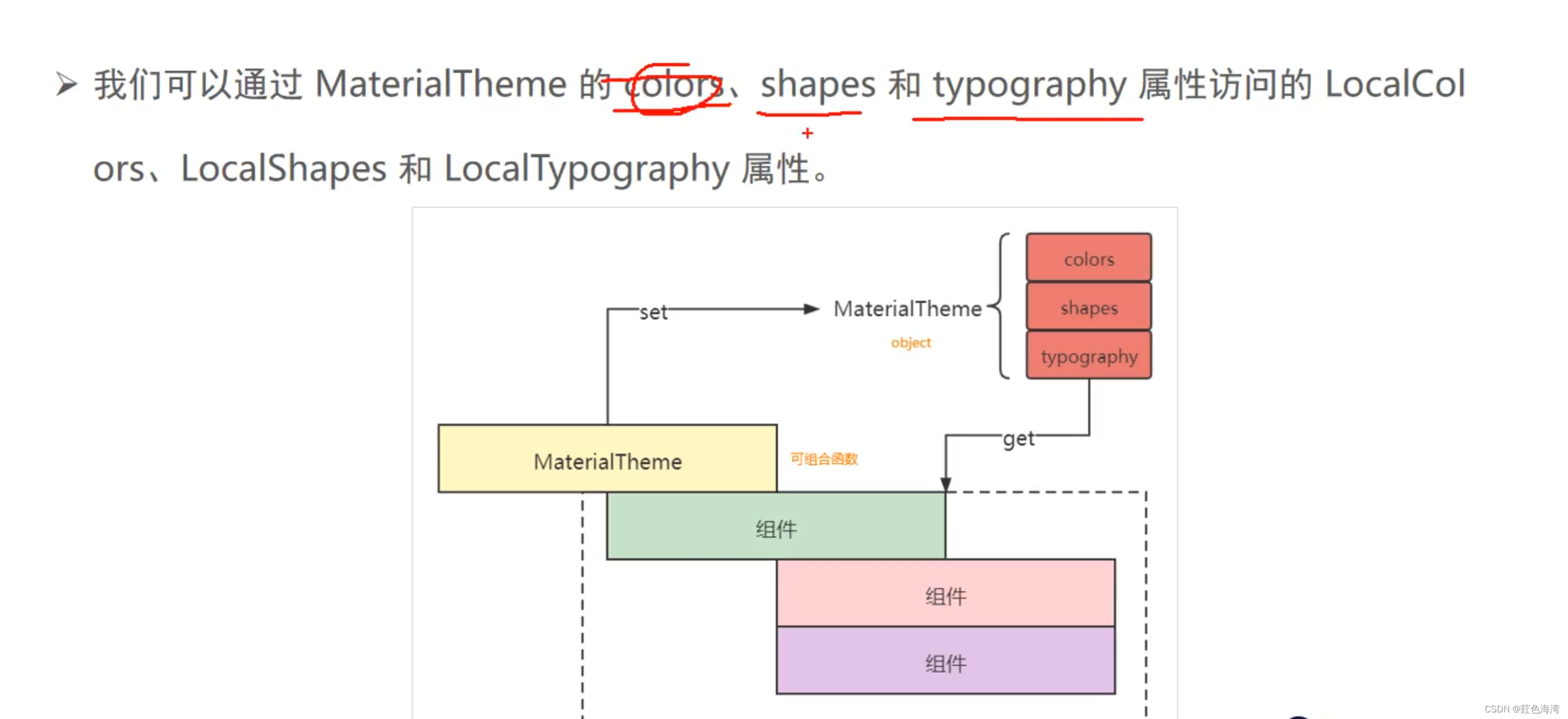Click the red-filled colors swatch box
The image size is (1568, 719).
pyautogui.click(x=1088, y=258)
